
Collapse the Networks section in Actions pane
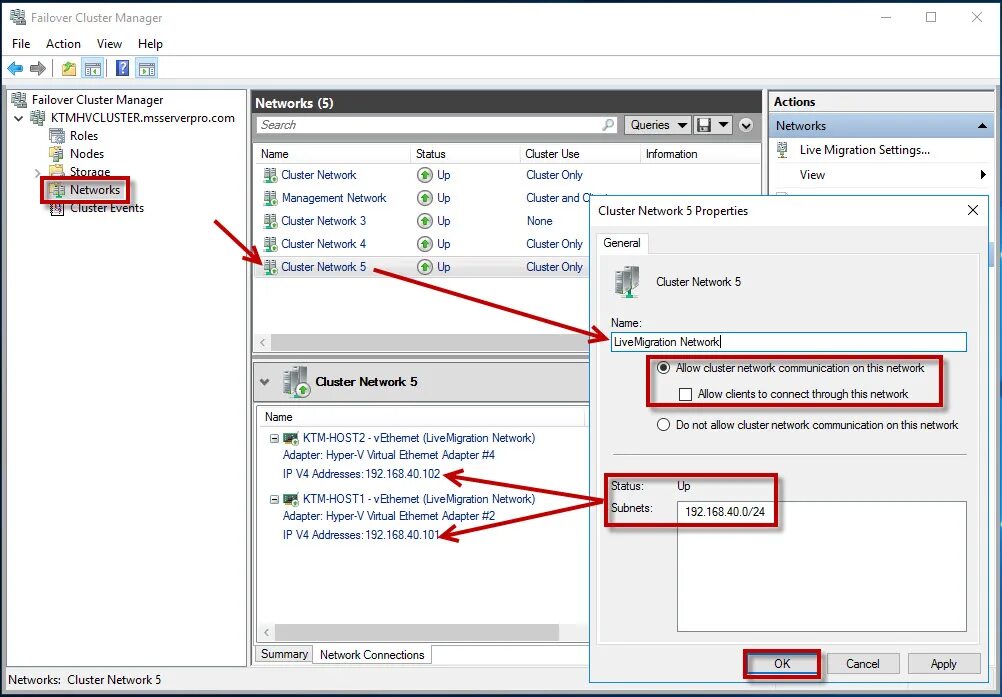pyautogui.click(x=982, y=126)
